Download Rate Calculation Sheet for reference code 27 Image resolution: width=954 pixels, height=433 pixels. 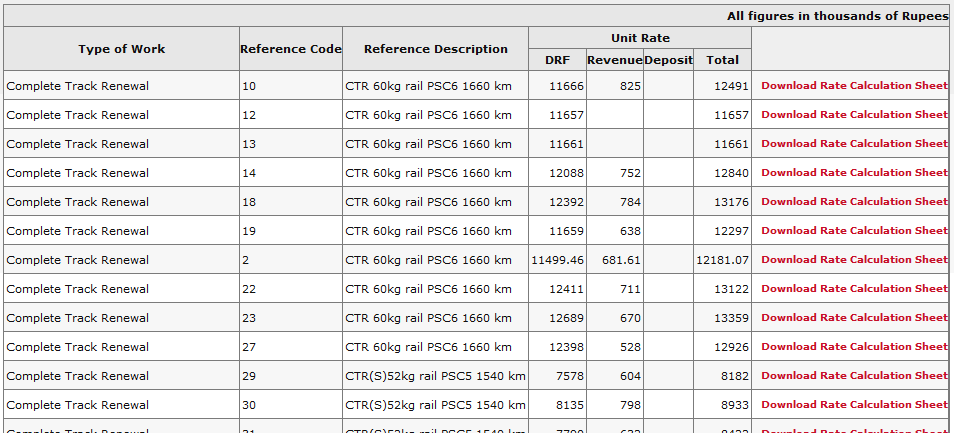click(x=853, y=347)
